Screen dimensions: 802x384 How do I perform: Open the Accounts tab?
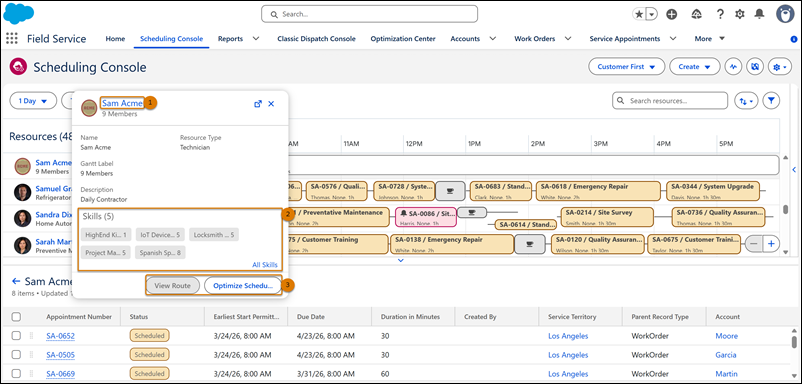(x=465, y=38)
